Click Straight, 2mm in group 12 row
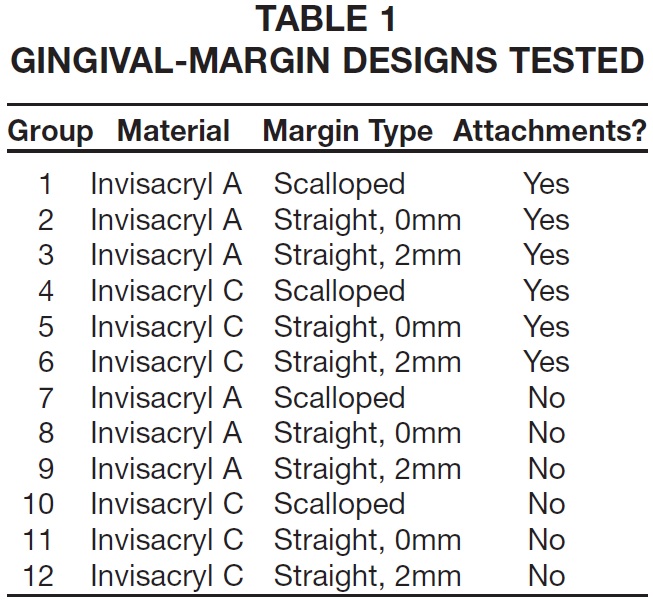 [367, 576]
